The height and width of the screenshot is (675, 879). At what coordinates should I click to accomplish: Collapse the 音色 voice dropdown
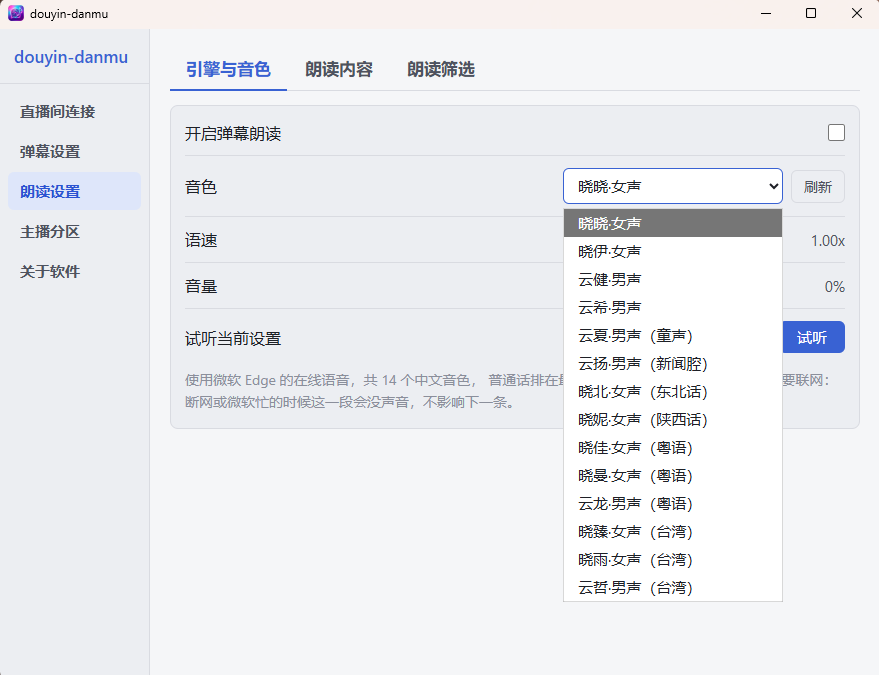(x=672, y=186)
